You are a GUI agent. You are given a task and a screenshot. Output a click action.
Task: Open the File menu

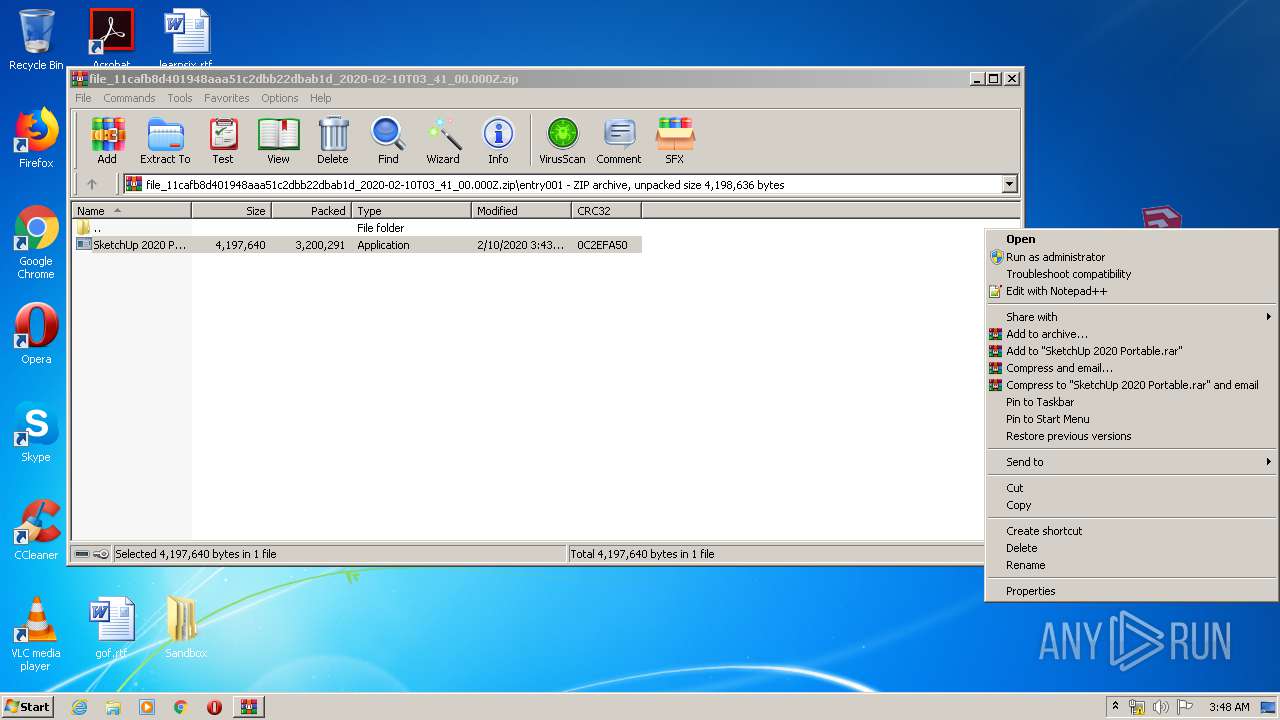tap(83, 98)
